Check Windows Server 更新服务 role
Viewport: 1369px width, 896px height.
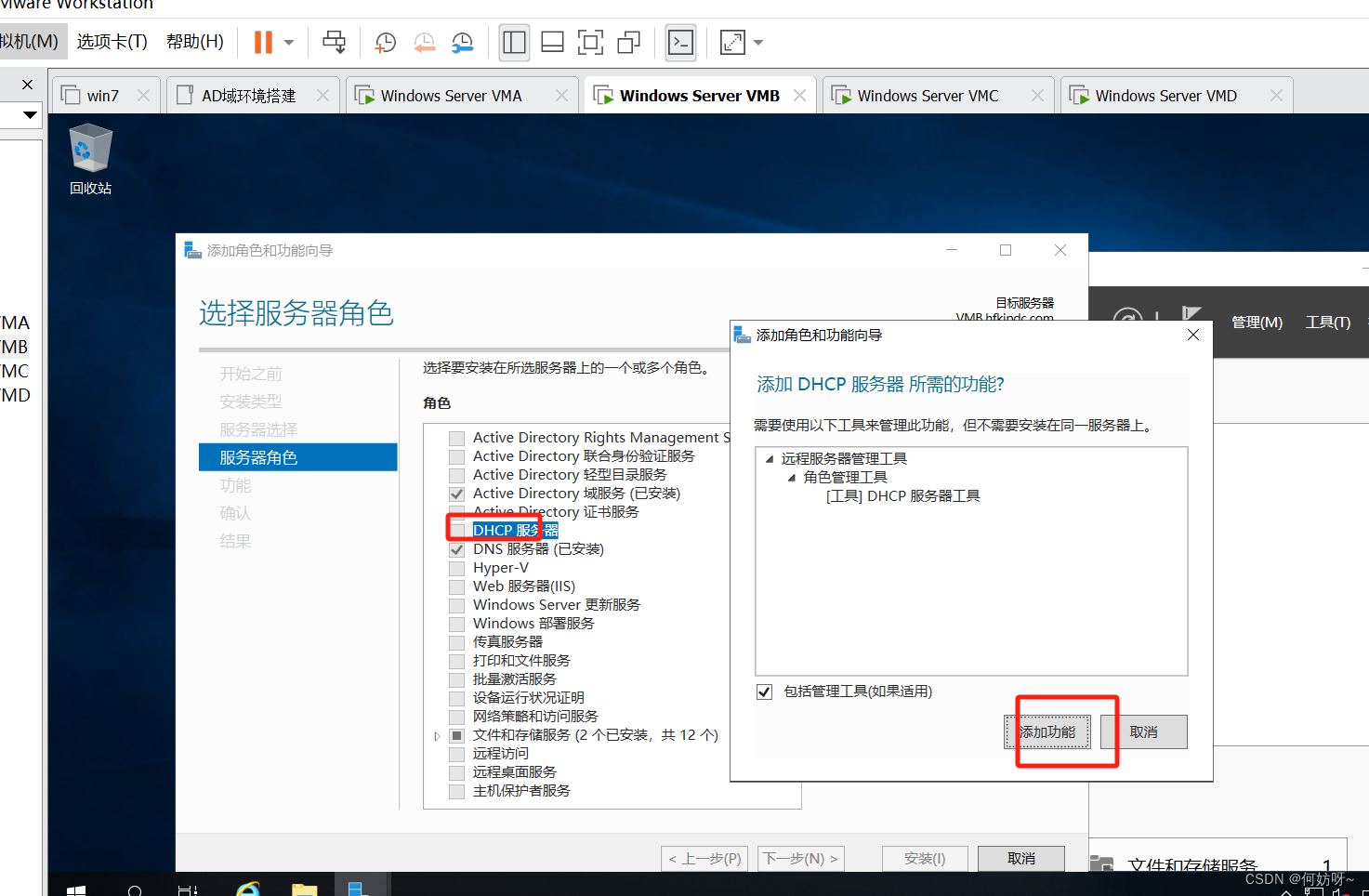[456, 605]
